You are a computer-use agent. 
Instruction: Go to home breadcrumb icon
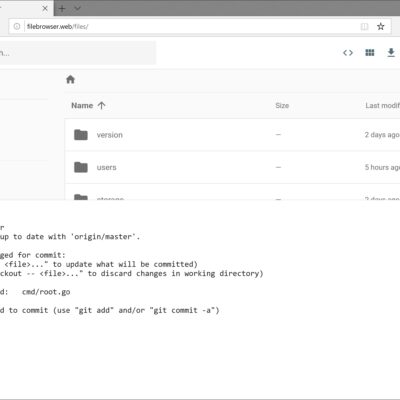tap(70, 79)
